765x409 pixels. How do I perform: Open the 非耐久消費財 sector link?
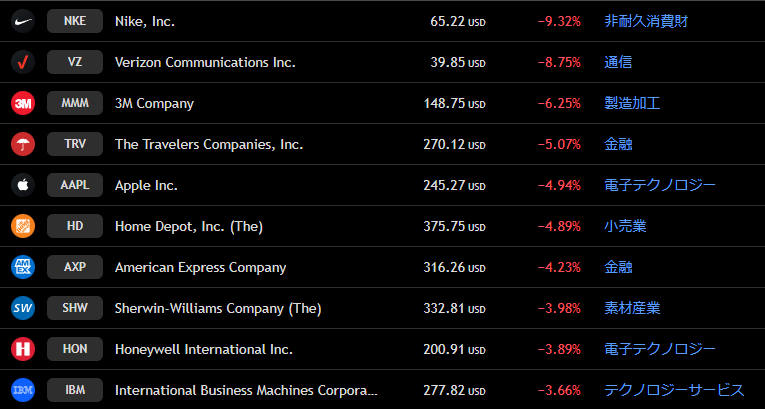tap(645, 21)
